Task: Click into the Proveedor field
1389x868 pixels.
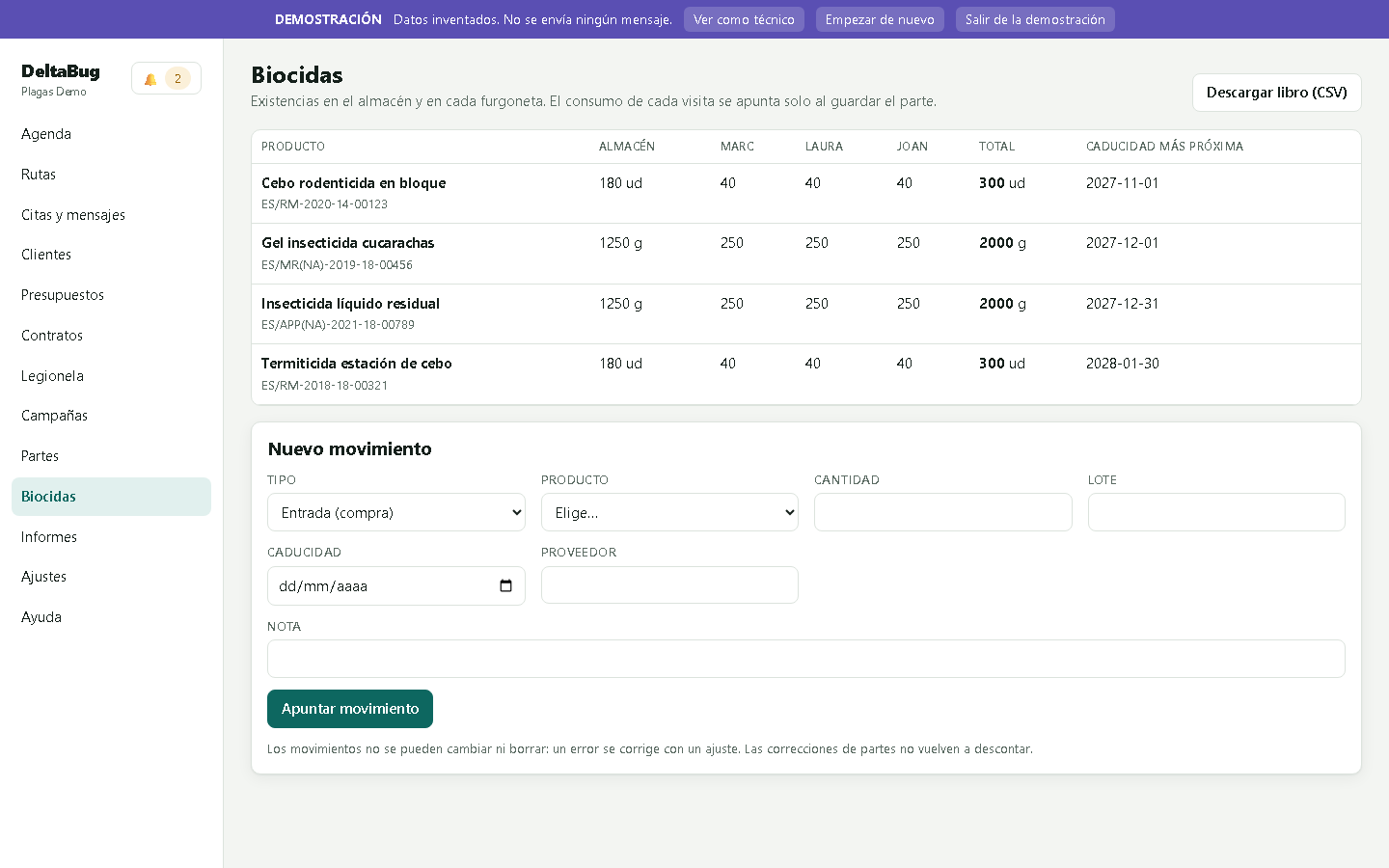Action: coord(669,585)
